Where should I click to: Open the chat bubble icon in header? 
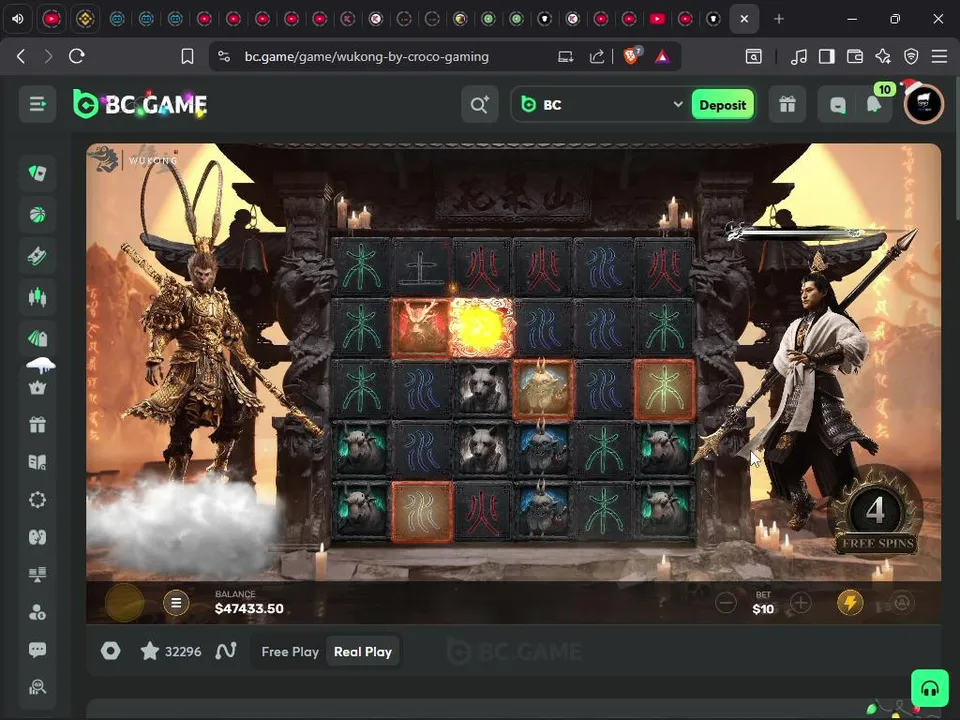point(838,105)
